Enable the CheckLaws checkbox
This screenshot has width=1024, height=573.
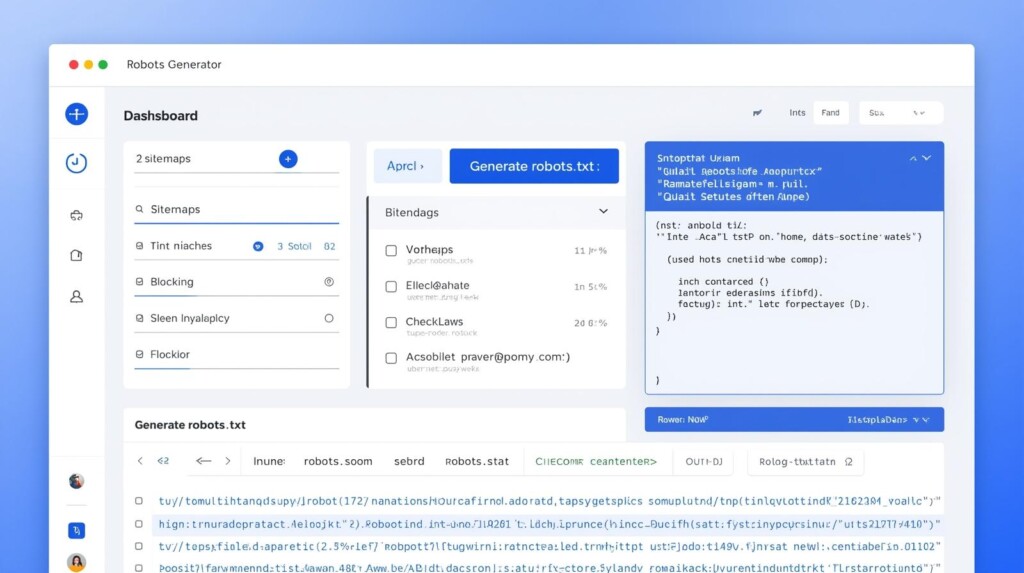click(391, 323)
